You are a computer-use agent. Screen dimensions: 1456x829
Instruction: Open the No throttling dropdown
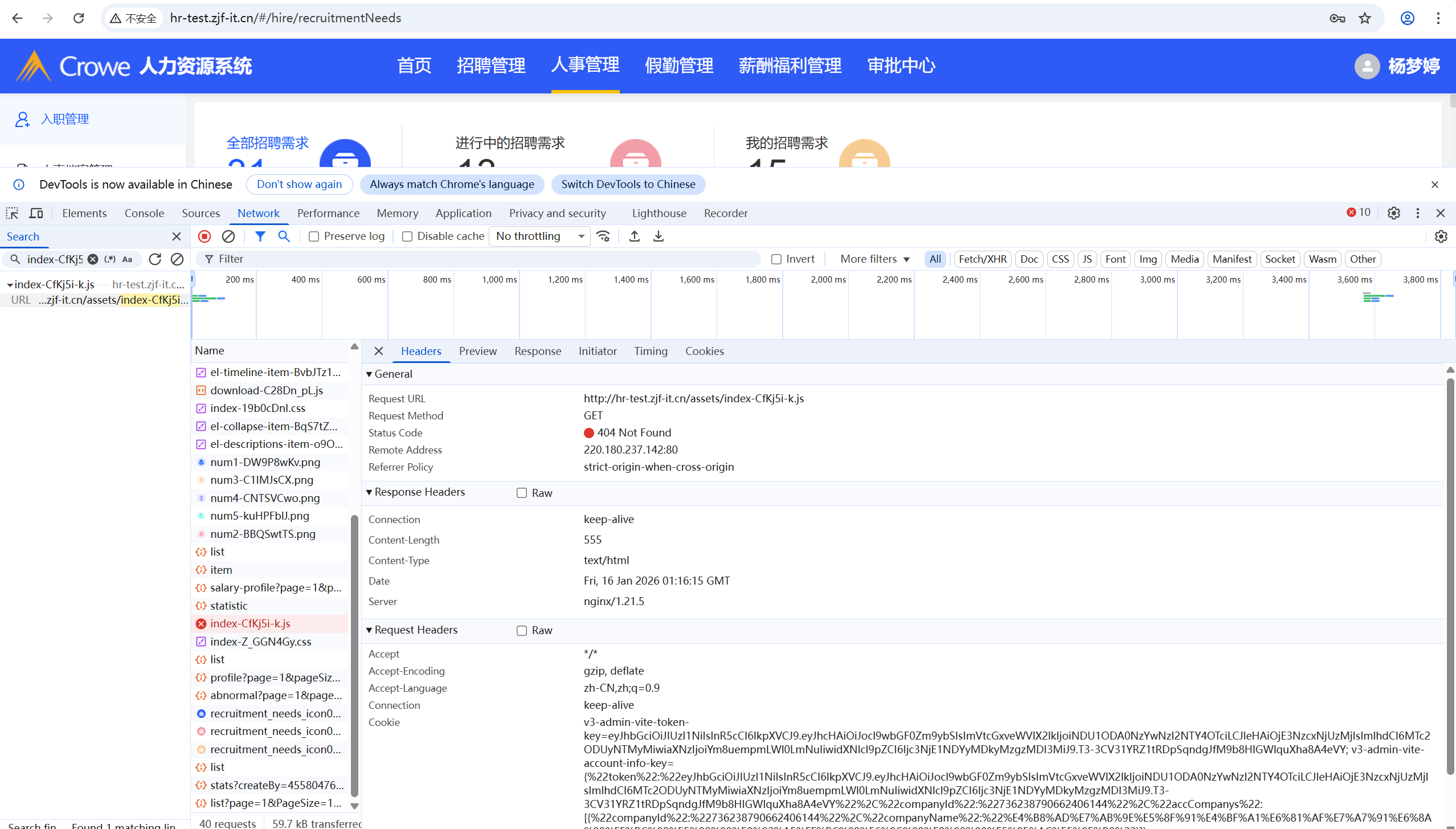[539, 236]
